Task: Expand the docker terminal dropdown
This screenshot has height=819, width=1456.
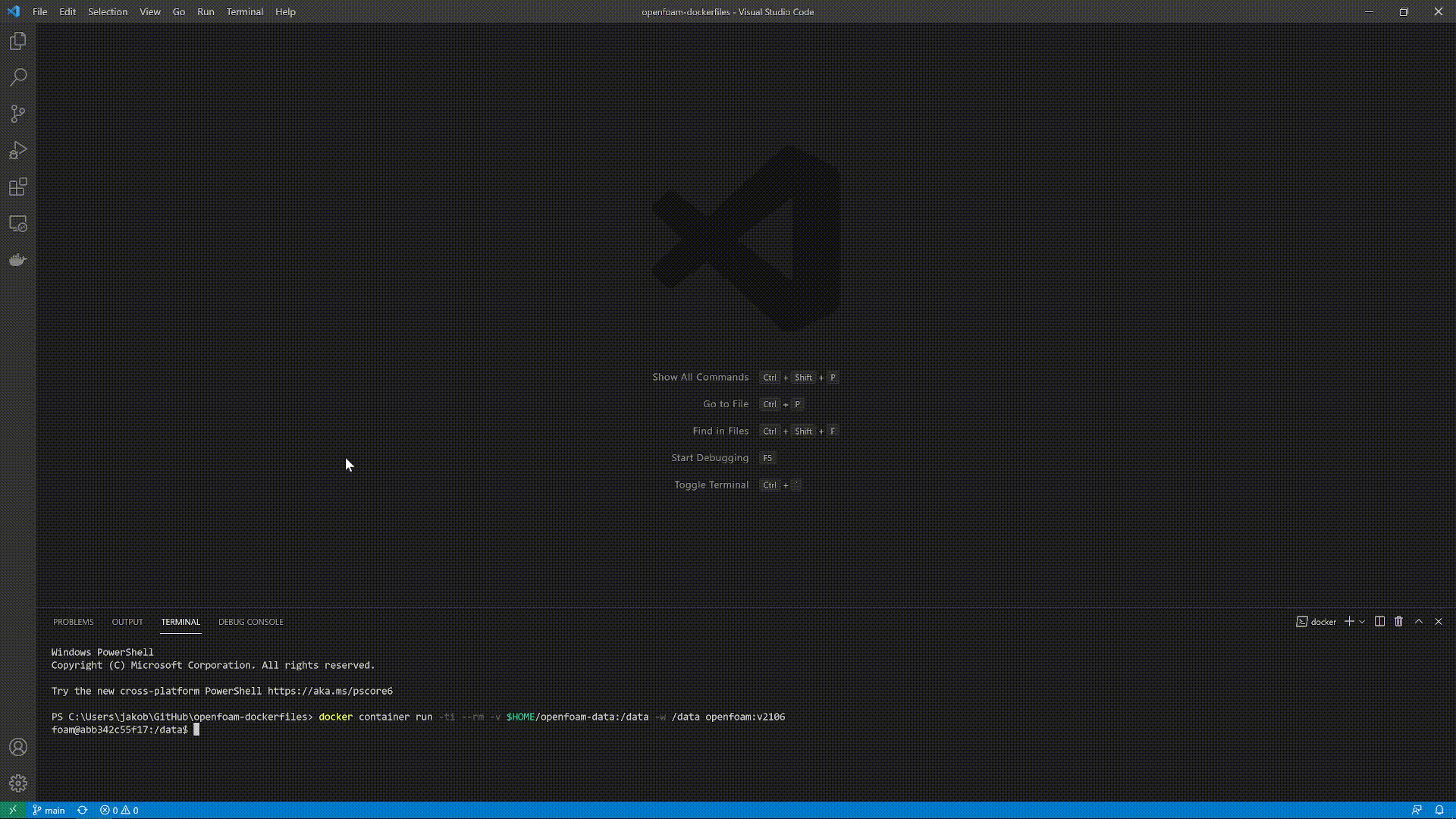Action: coord(1362,621)
